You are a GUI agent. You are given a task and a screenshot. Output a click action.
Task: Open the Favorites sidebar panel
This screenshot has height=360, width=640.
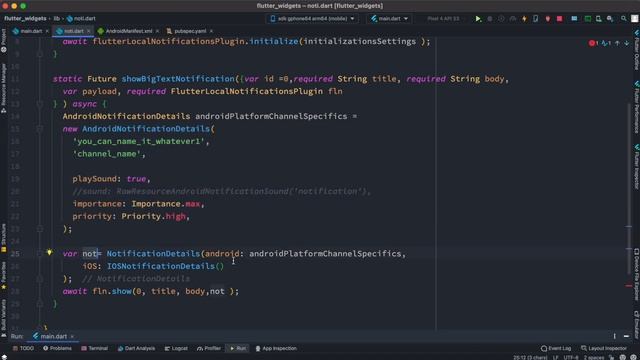click(4, 276)
